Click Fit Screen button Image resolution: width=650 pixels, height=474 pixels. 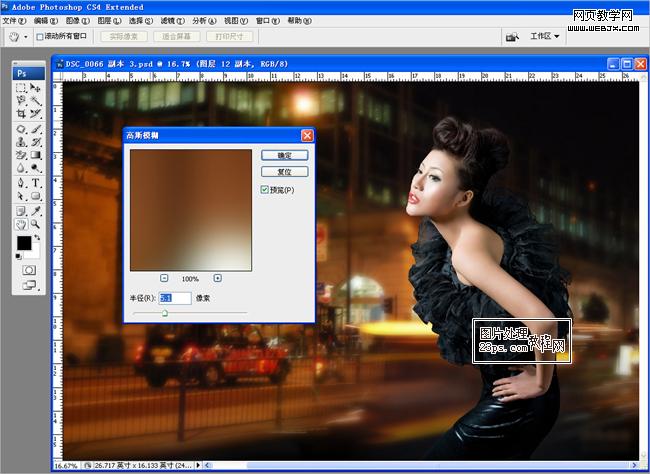[x=177, y=36]
